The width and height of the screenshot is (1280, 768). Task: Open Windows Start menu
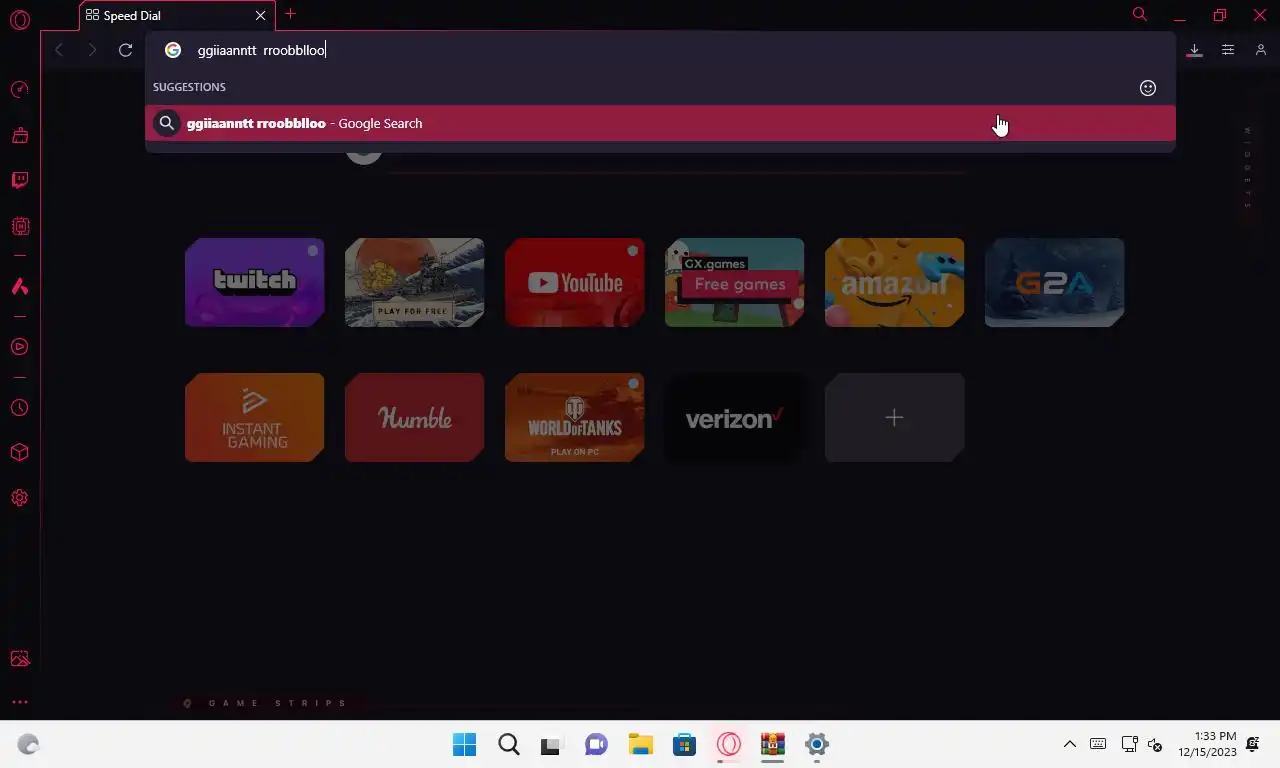tap(465, 744)
